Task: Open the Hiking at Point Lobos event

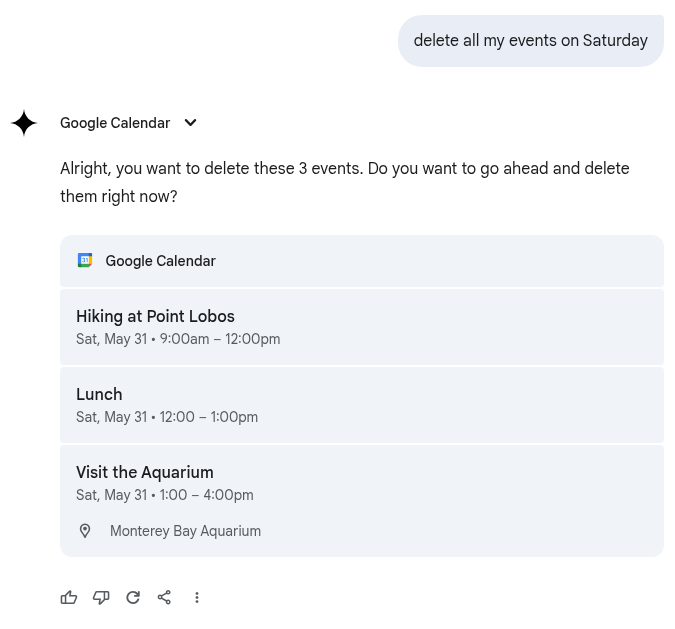Action: tap(155, 317)
